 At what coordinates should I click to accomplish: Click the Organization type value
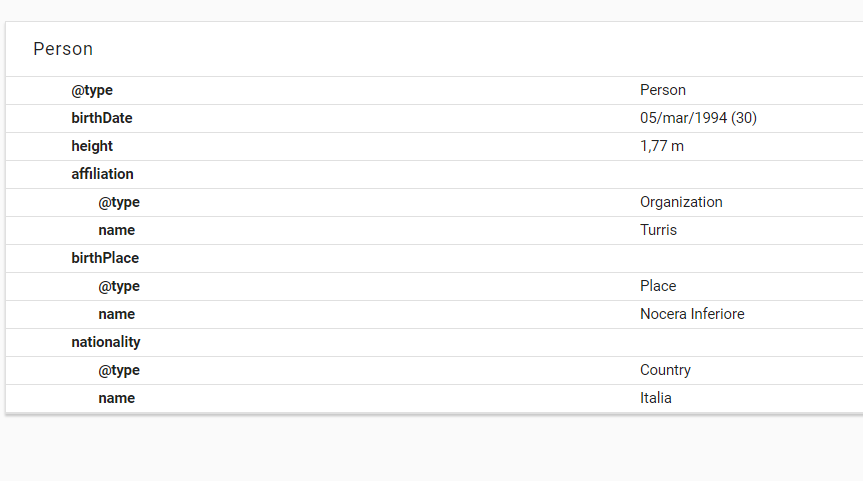(x=681, y=202)
